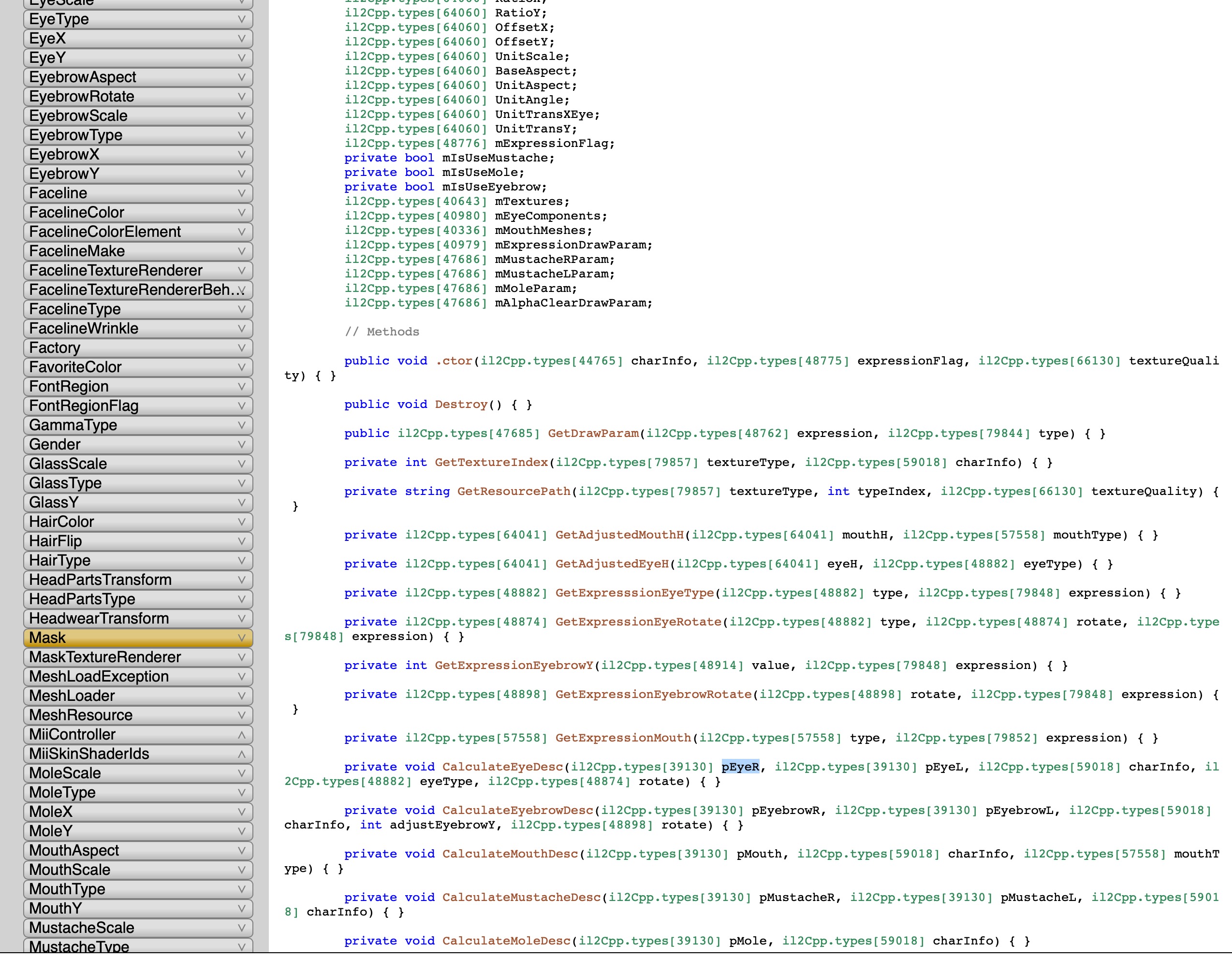
Task: Expand the GammaType item chevron
Action: (241, 425)
